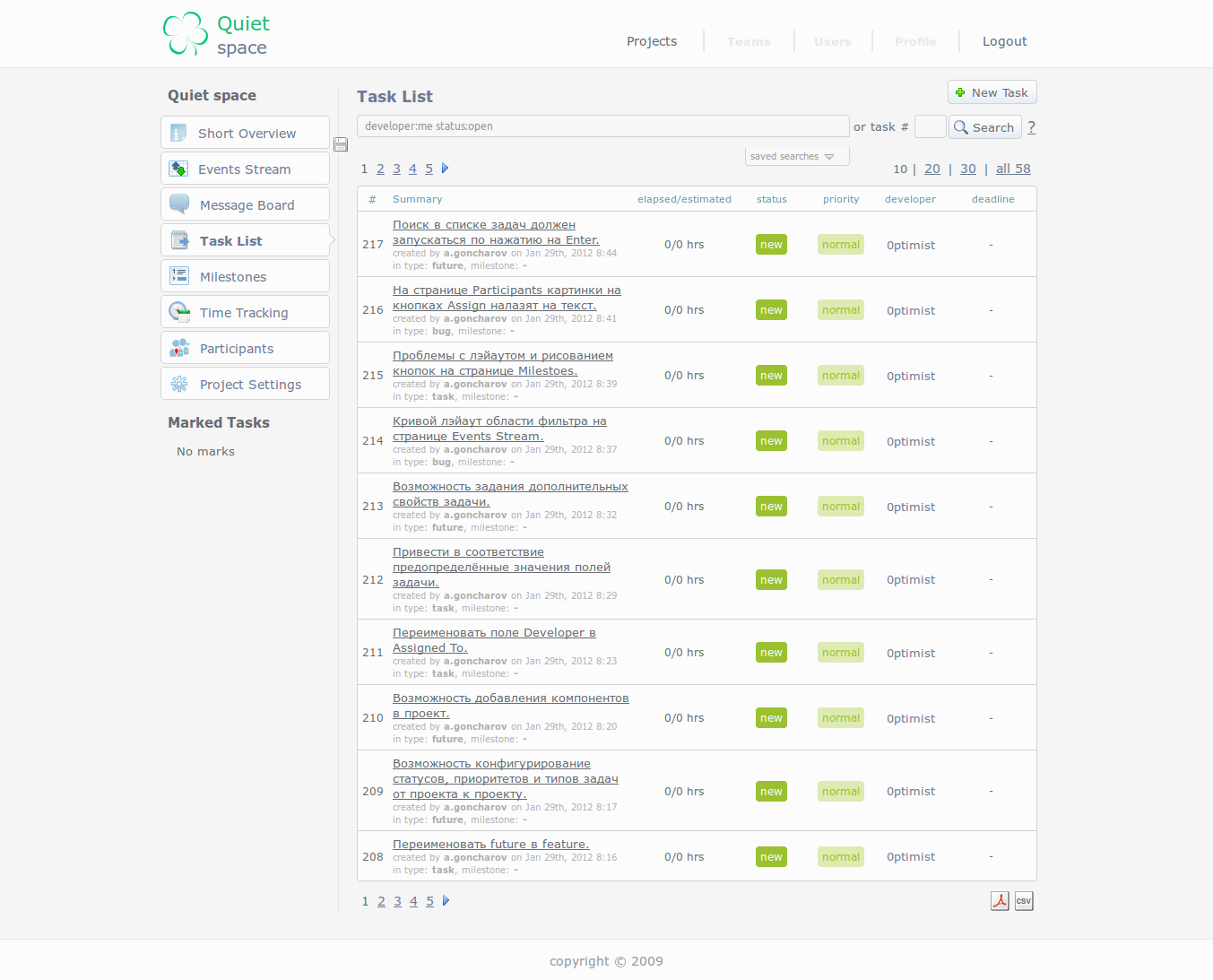The width and height of the screenshot is (1213, 980).
Task: Go to next page using bottom arrow
Action: pos(446,900)
